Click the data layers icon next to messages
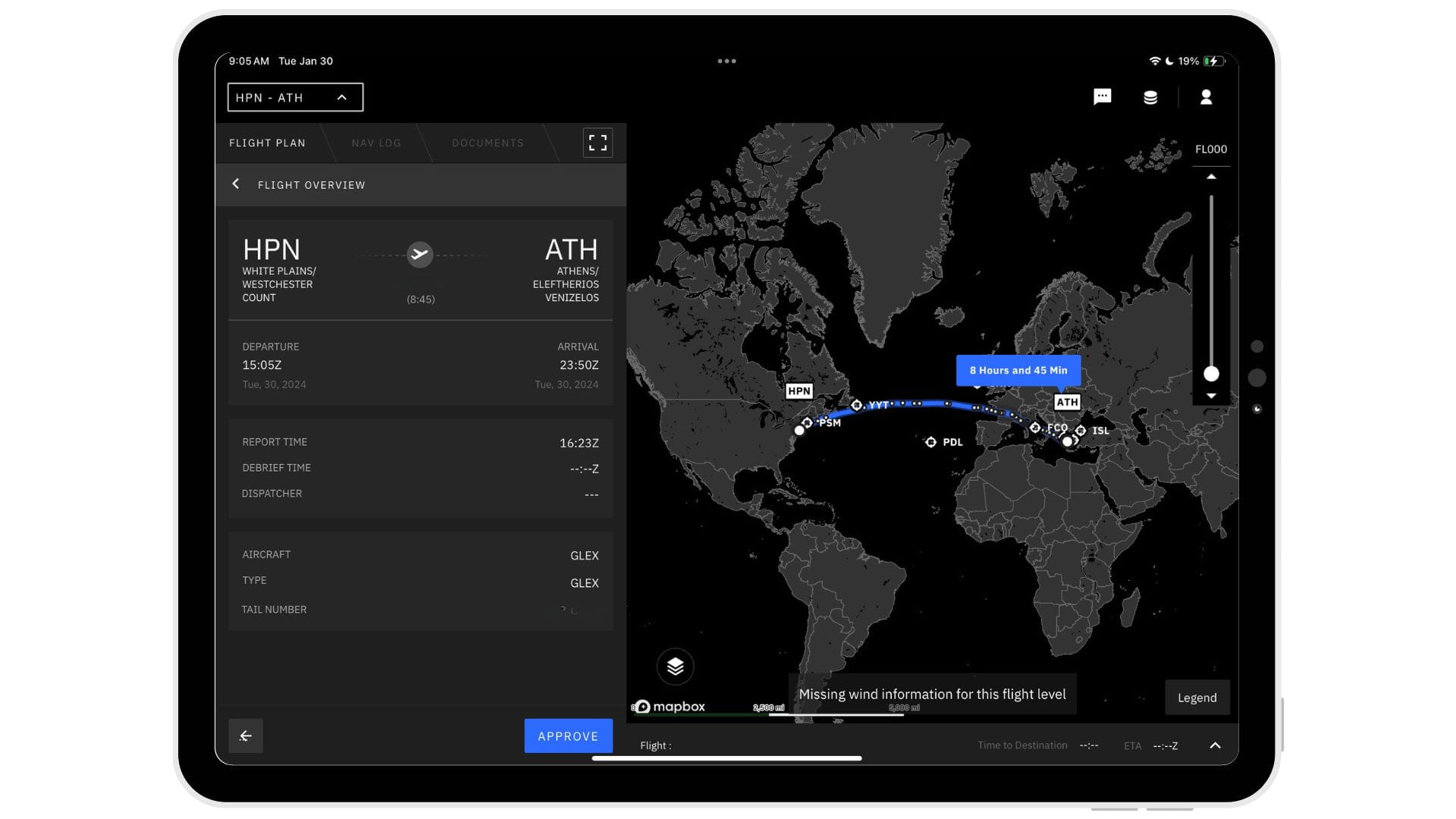The height and width of the screenshot is (819, 1456). (1150, 97)
